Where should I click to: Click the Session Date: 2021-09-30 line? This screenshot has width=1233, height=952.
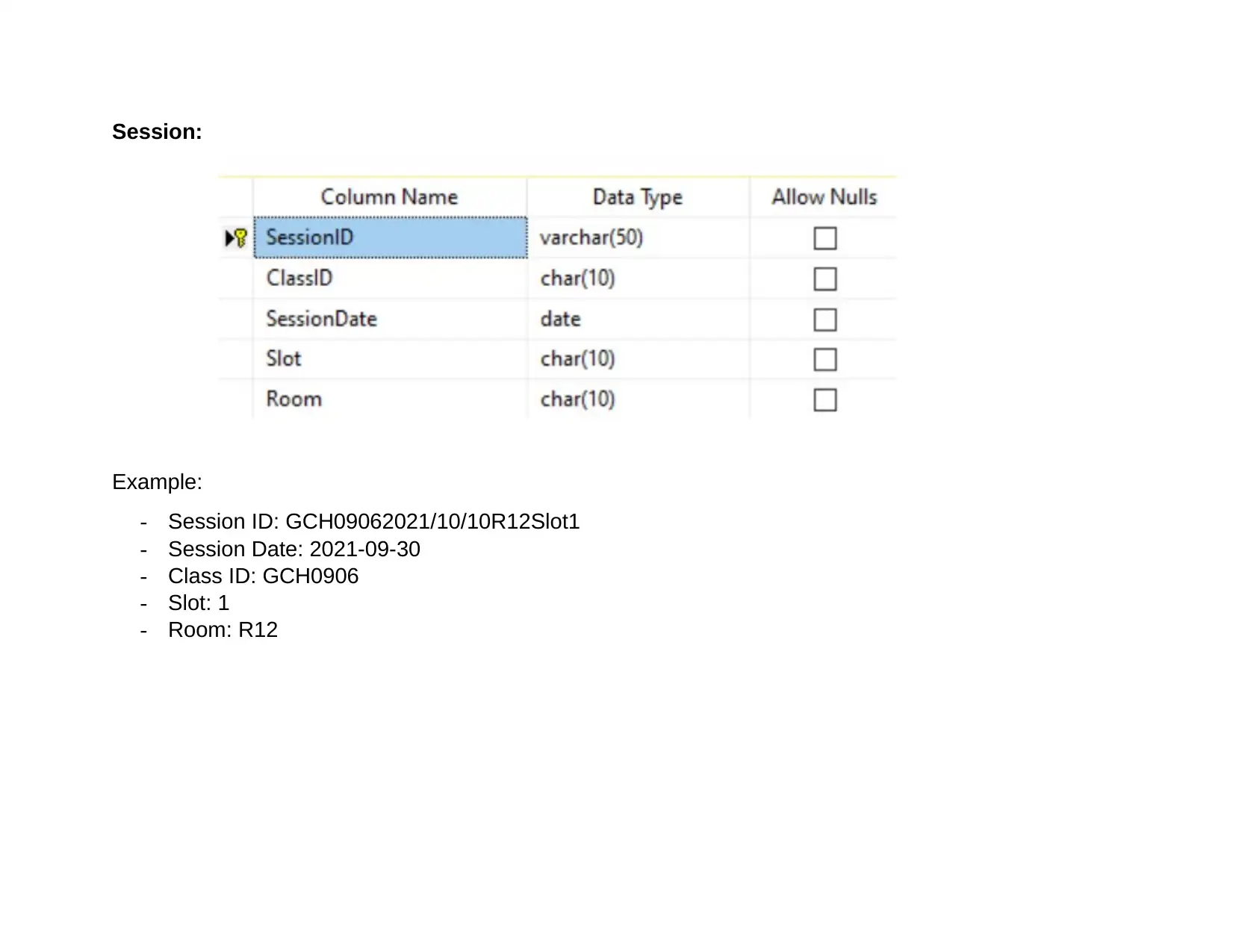pos(294,549)
